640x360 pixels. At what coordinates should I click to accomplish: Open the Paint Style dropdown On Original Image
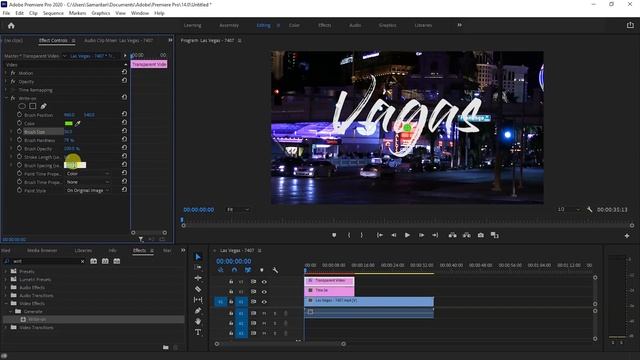tap(87, 190)
